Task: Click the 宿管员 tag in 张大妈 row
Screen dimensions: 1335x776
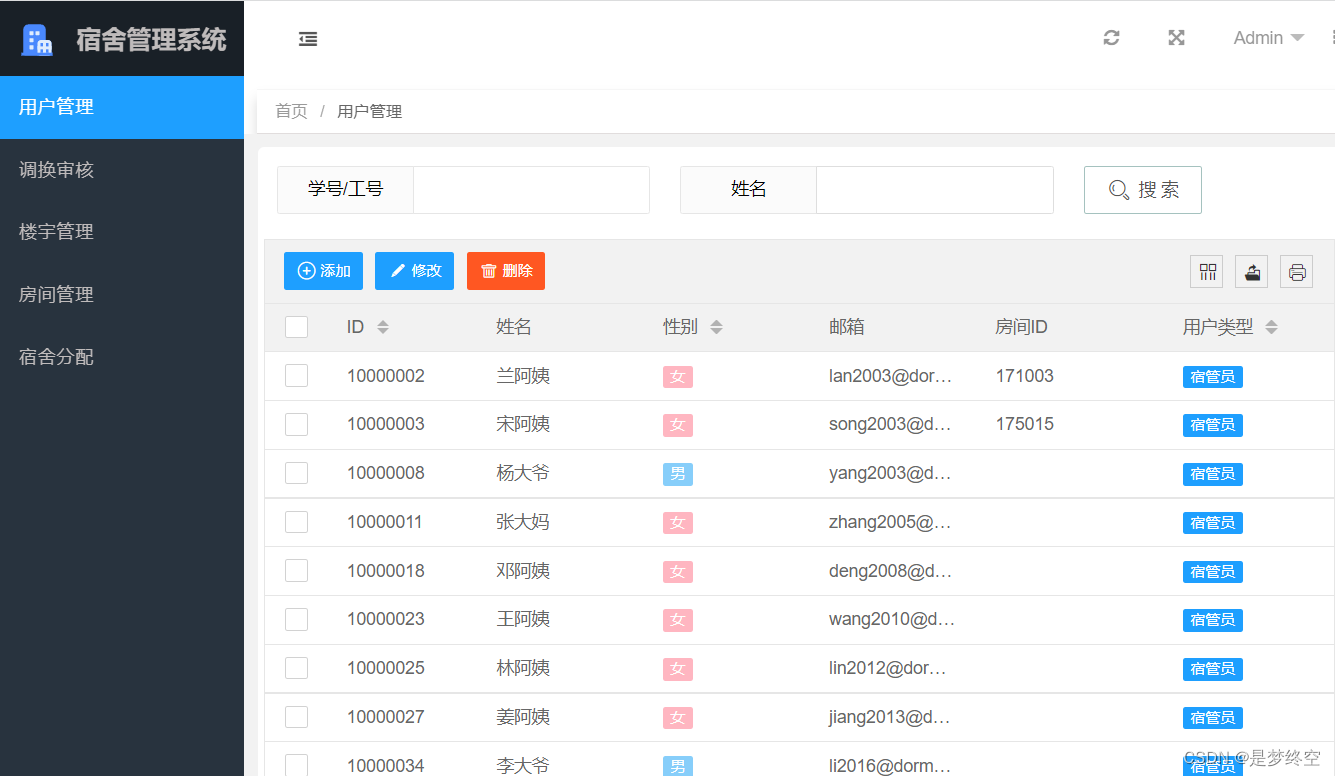Action: 1213,523
